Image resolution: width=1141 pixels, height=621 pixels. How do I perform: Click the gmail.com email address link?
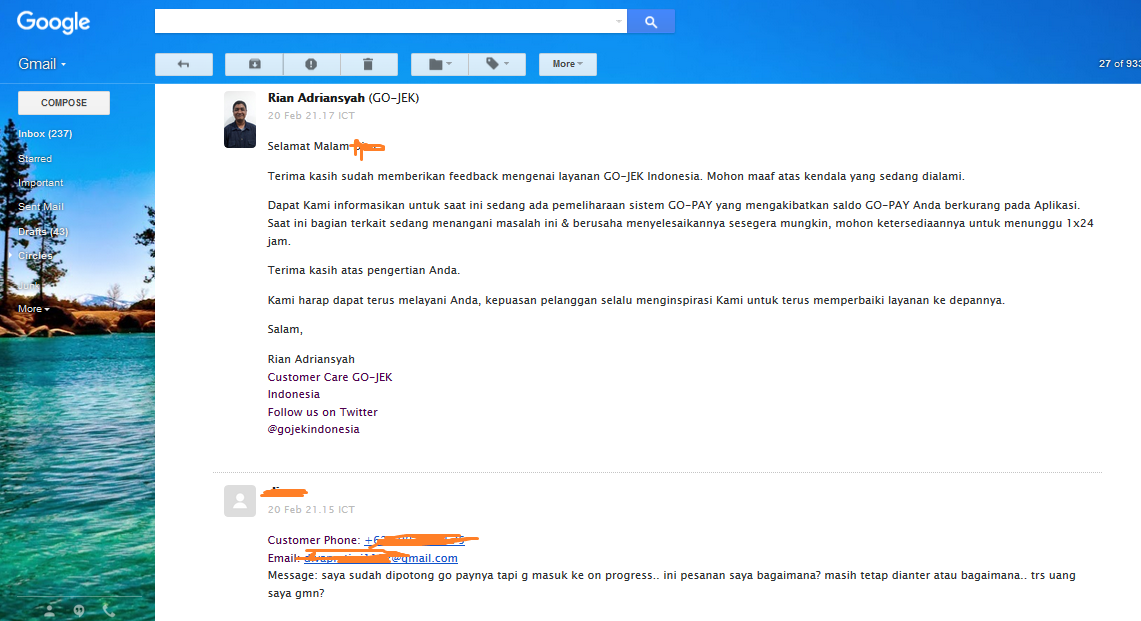click(x=381, y=558)
